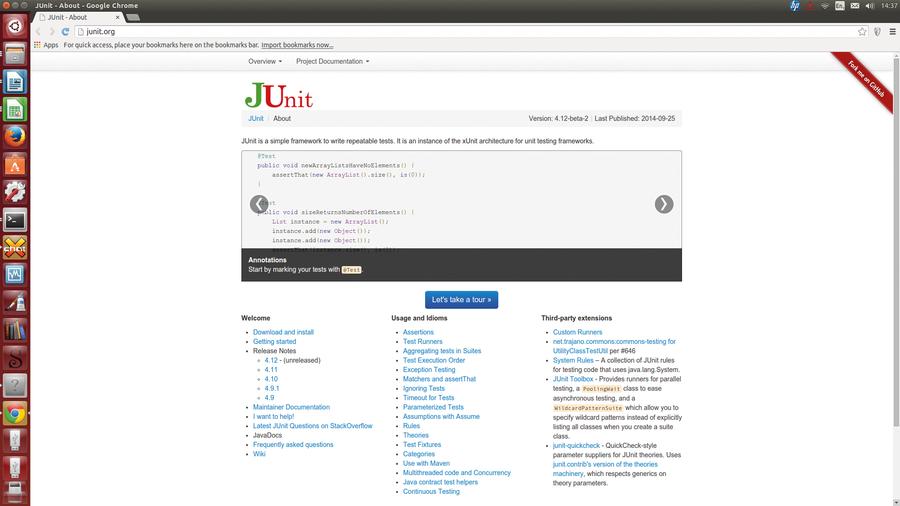Open the Test Runners link
The width and height of the screenshot is (900, 506).
coord(422,341)
